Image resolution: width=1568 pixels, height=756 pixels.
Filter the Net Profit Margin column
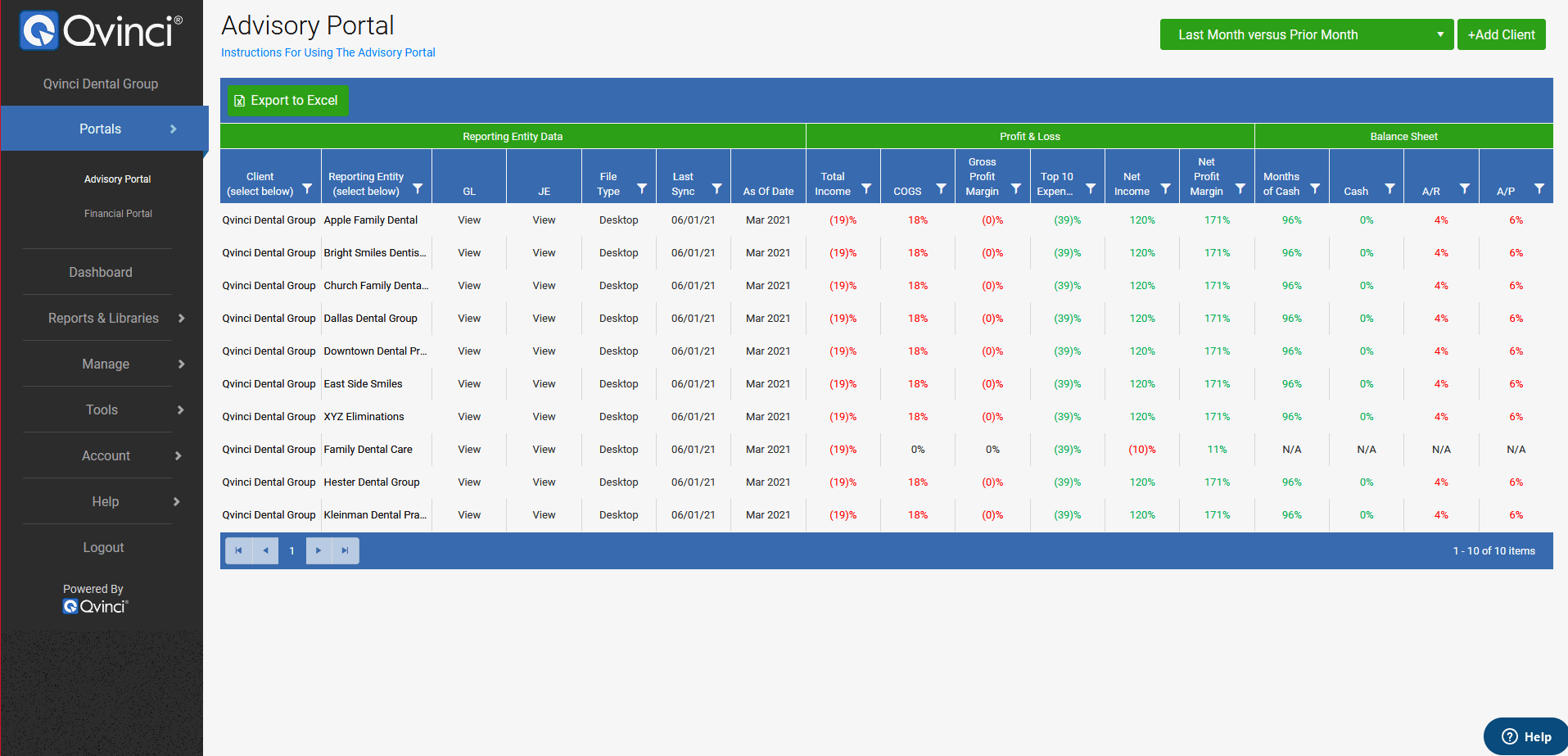[1240, 188]
